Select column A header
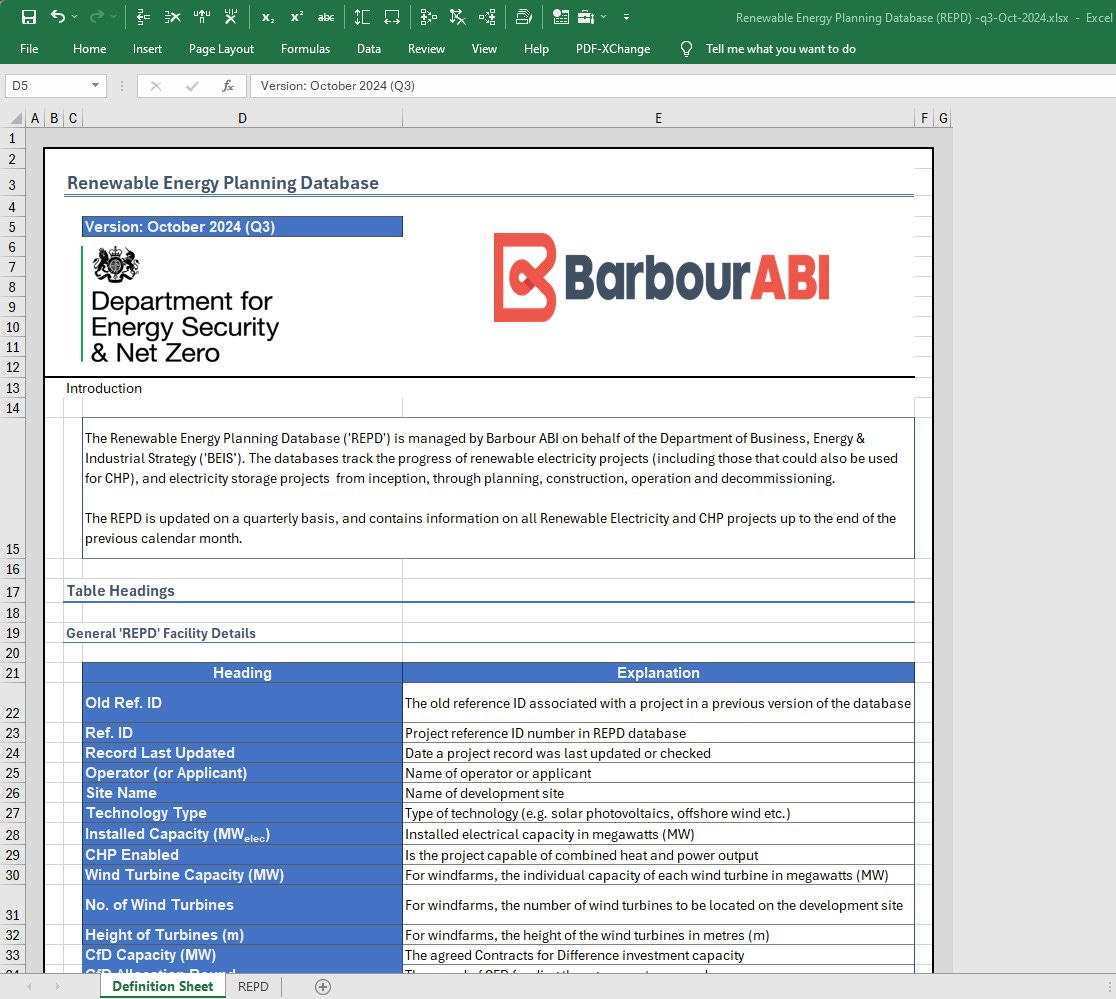 (35, 118)
